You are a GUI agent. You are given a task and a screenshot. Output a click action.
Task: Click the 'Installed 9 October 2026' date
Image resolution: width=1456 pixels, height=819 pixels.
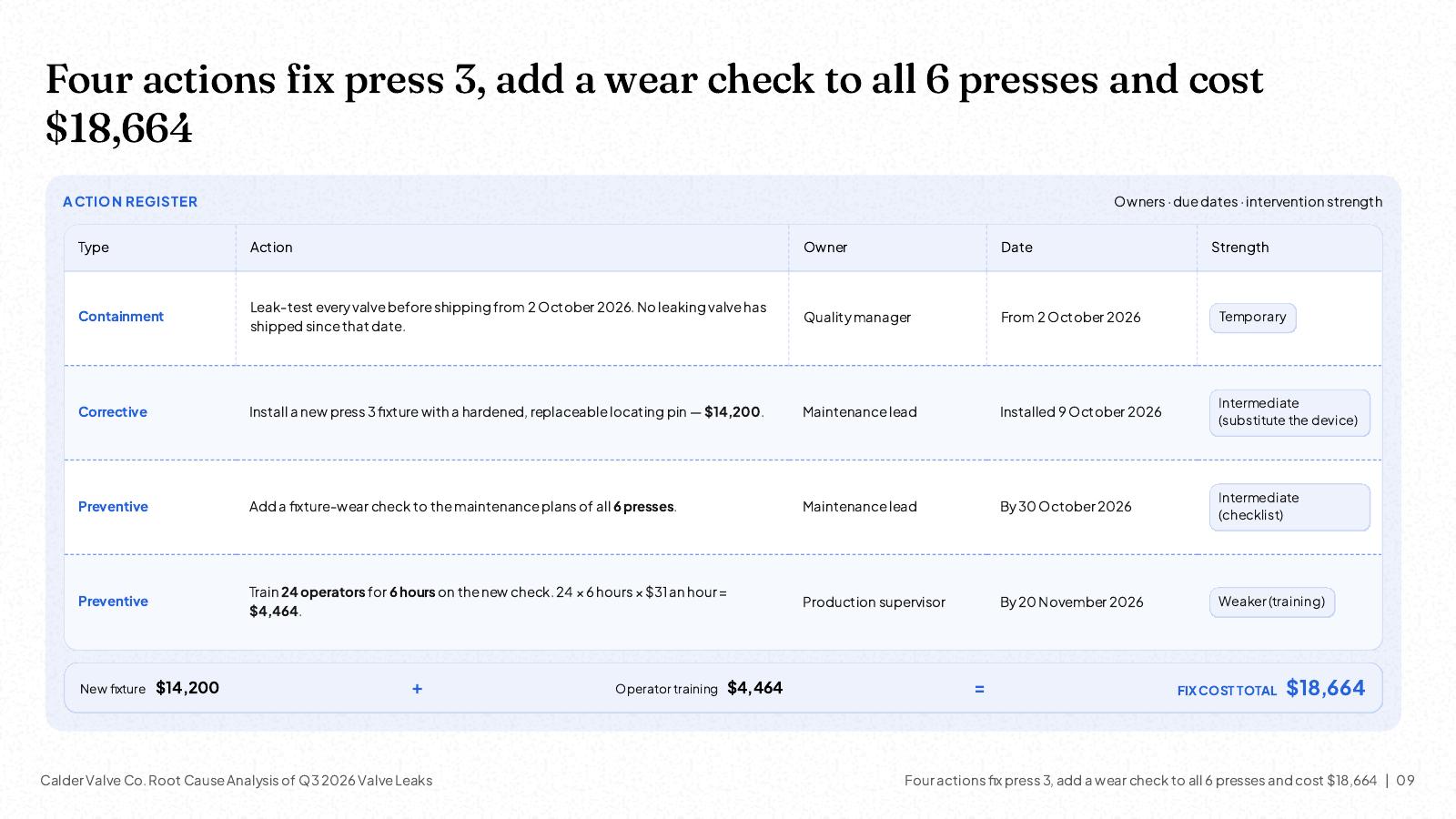(x=1081, y=412)
